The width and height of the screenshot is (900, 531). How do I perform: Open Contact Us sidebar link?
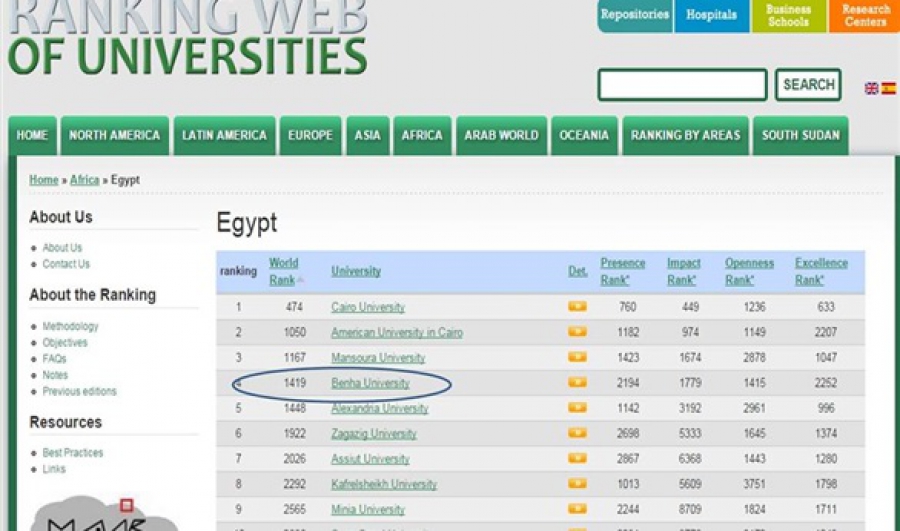[66, 264]
